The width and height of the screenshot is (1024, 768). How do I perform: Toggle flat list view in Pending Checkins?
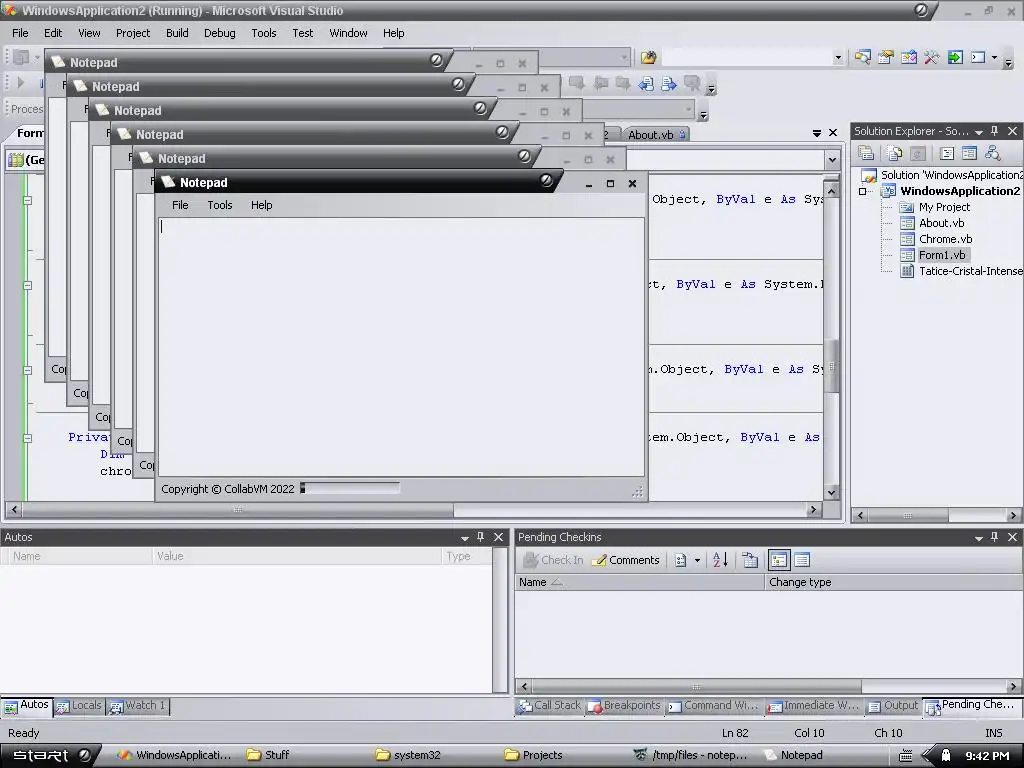pyautogui.click(x=802, y=560)
